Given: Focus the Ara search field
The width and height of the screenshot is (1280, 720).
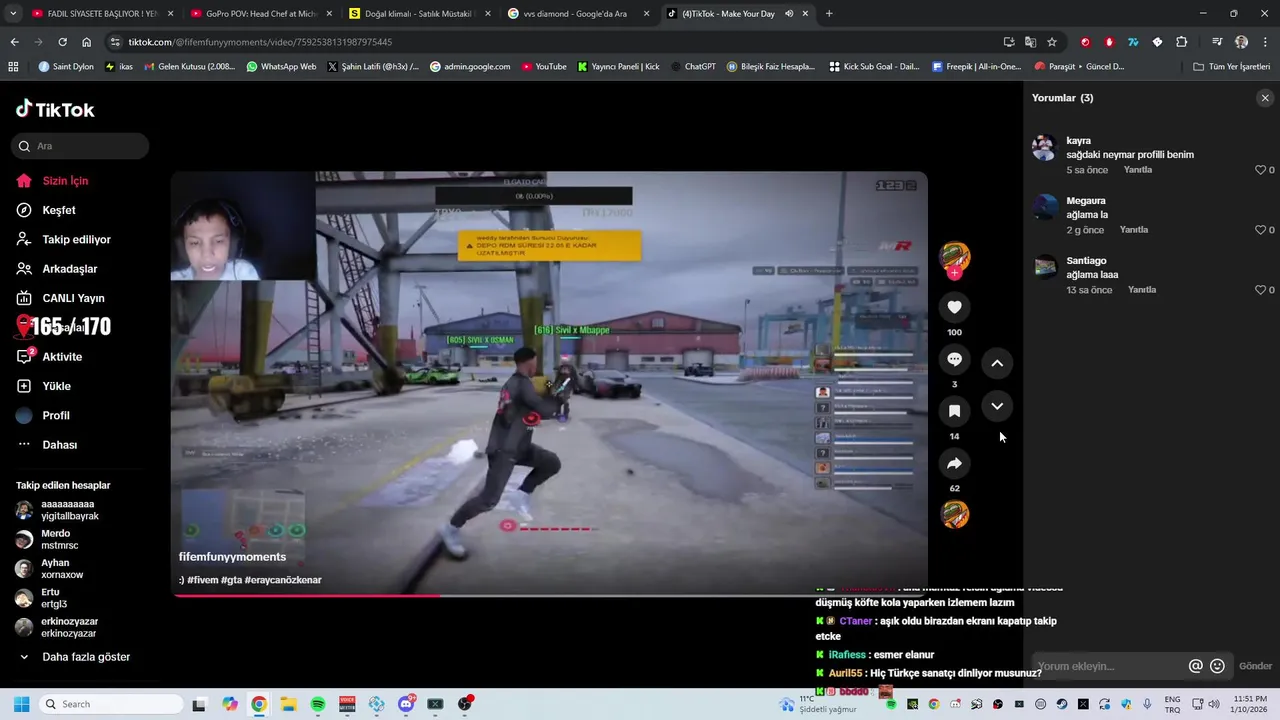Looking at the screenshot, I should [x=81, y=146].
